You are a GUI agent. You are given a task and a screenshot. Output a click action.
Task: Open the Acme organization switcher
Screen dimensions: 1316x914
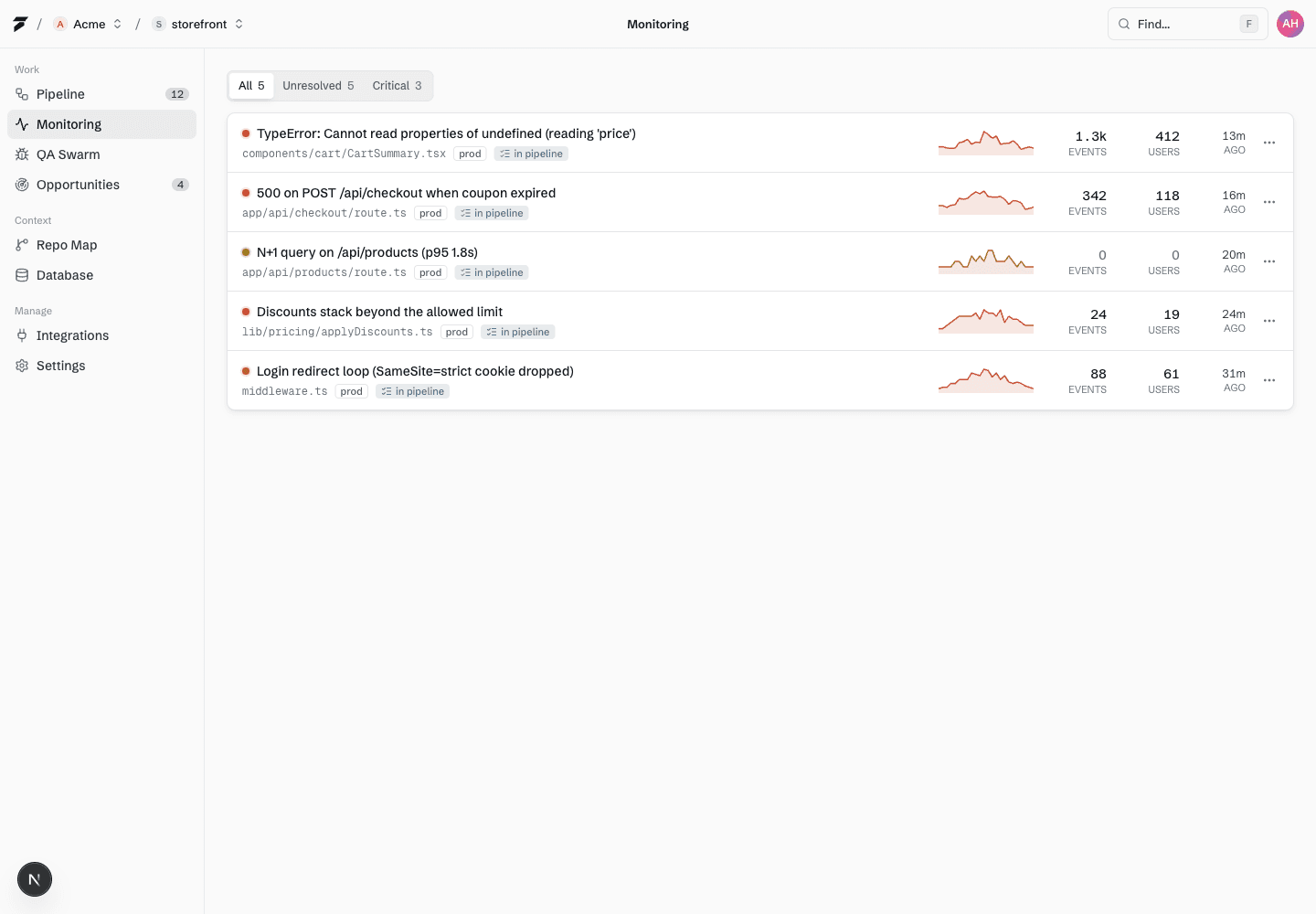click(x=88, y=24)
